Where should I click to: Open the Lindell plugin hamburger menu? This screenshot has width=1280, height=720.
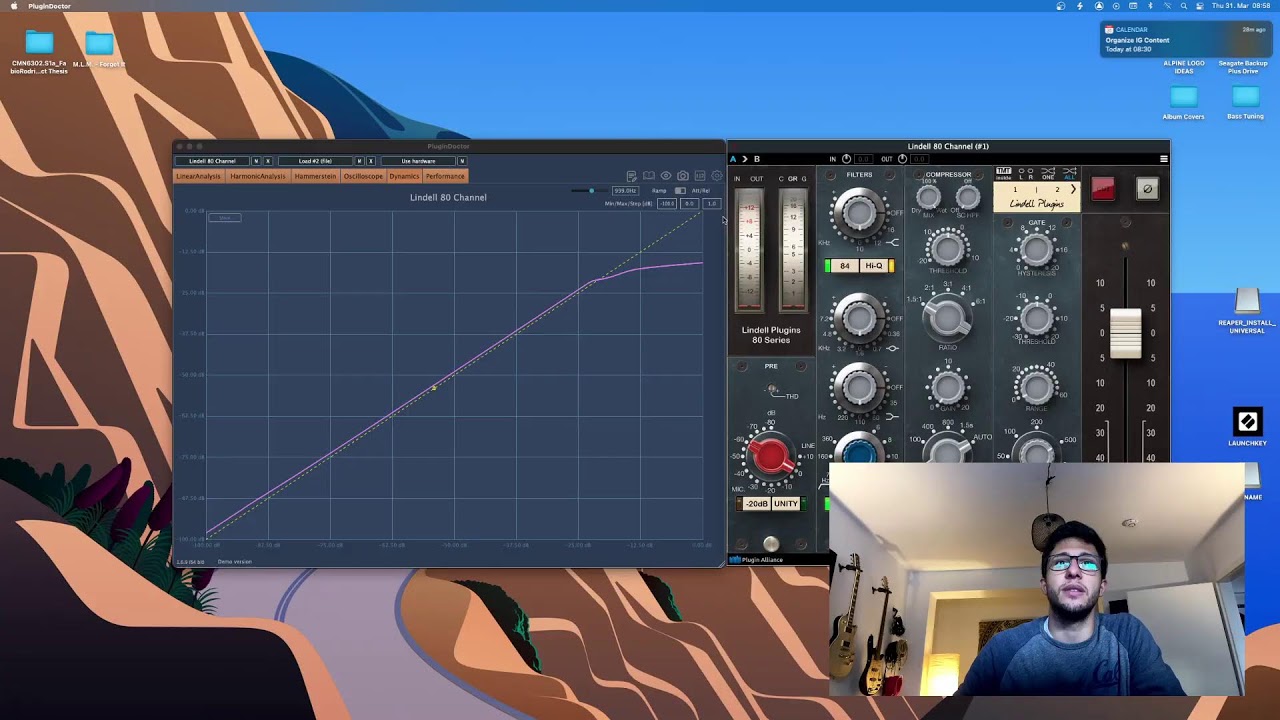pyautogui.click(x=1163, y=159)
